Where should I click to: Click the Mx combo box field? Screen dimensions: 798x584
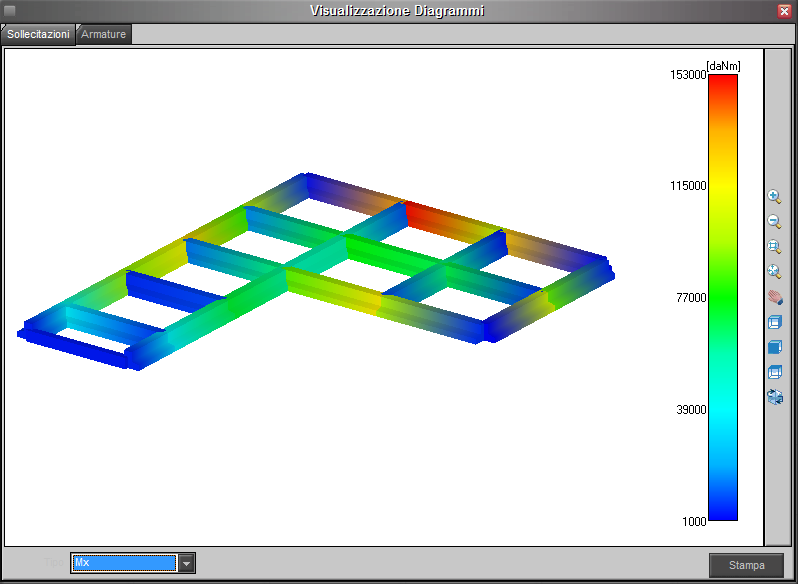(124, 563)
